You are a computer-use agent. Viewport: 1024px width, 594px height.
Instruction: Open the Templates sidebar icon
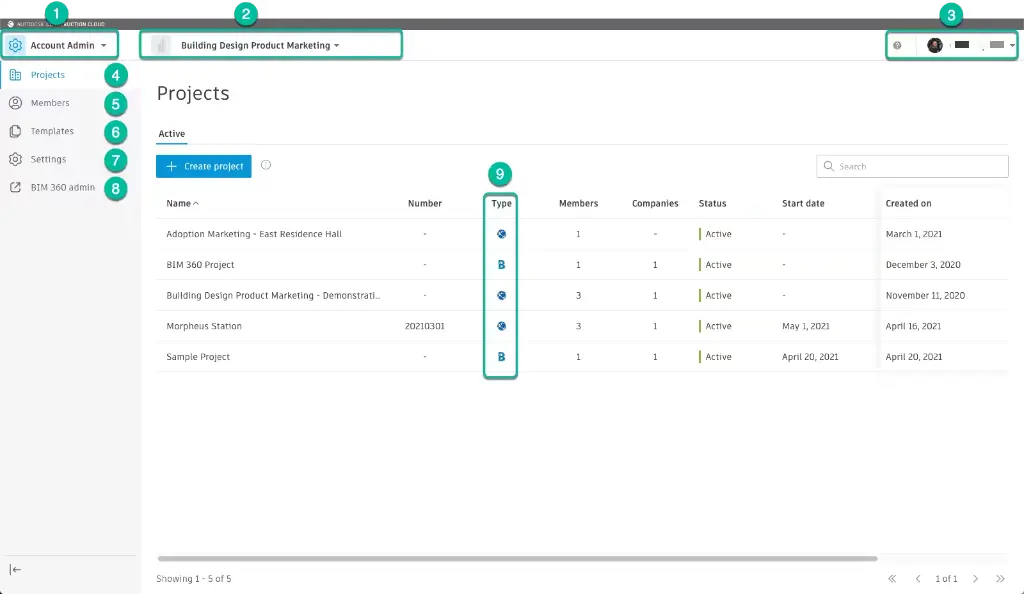15,131
